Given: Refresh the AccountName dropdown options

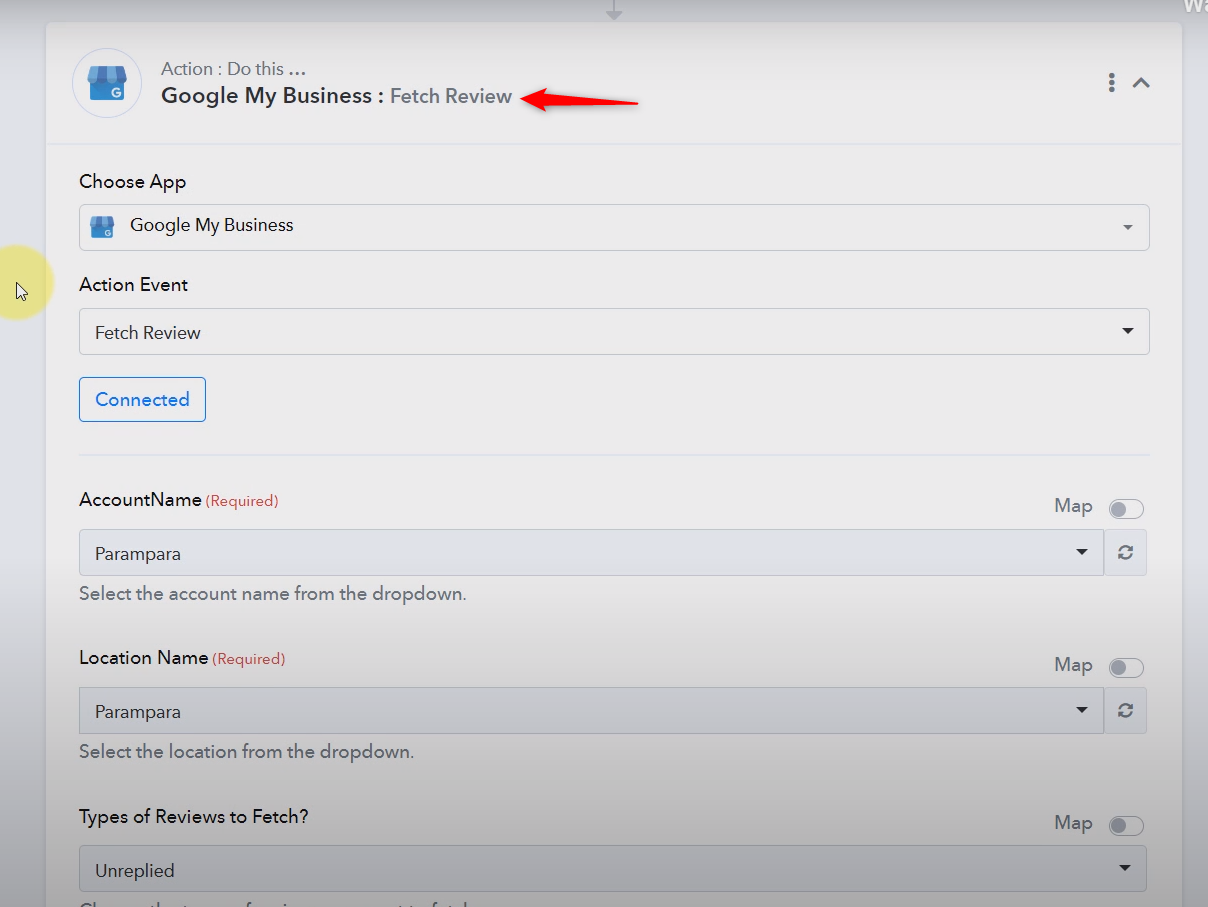Looking at the screenshot, I should [x=1126, y=552].
